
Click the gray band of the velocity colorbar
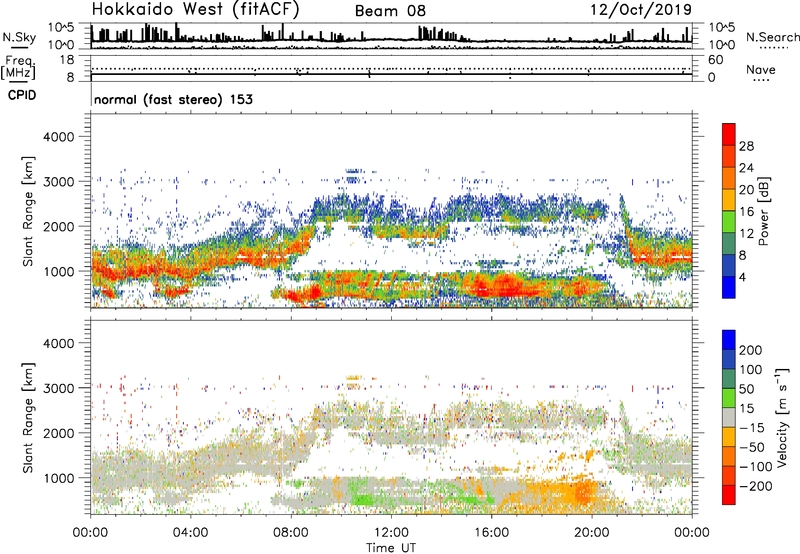click(729, 417)
